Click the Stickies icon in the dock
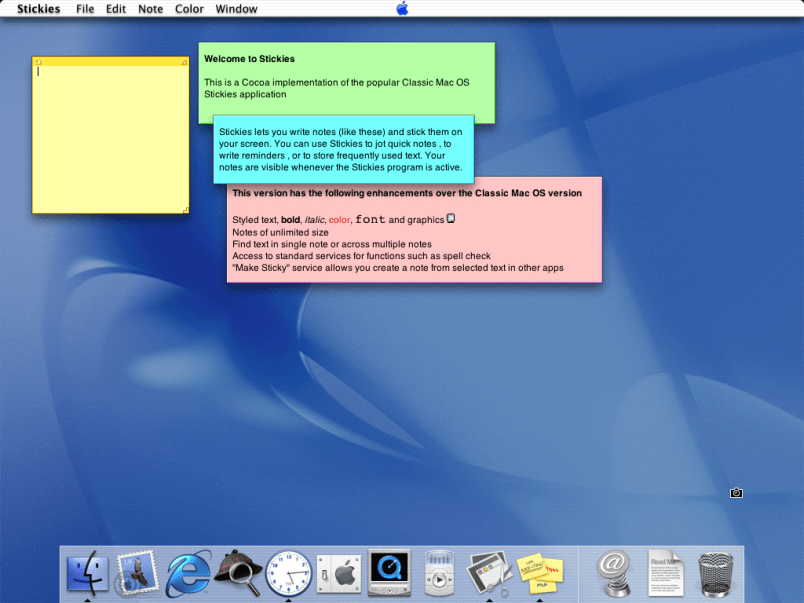This screenshot has width=804, height=603. [540, 574]
